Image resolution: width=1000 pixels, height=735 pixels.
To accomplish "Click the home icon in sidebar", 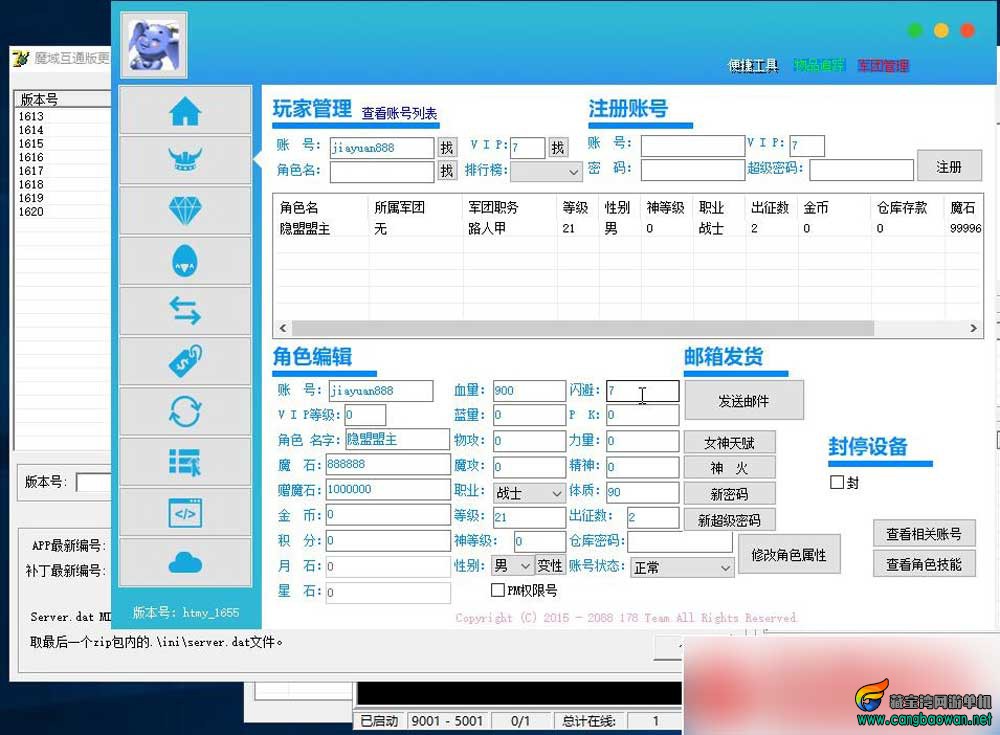I will coord(185,111).
